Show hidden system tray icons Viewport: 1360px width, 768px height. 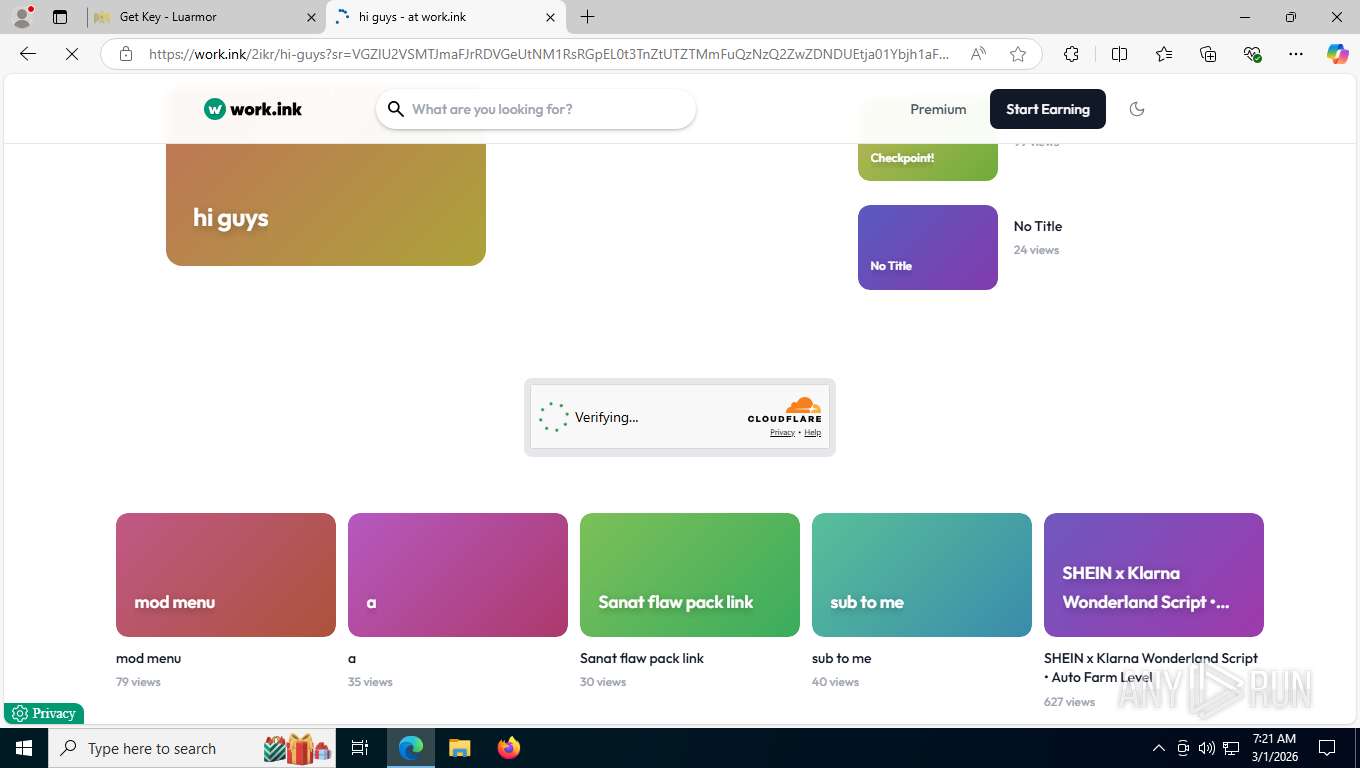pyautogui.click(x=1159, y=748)
